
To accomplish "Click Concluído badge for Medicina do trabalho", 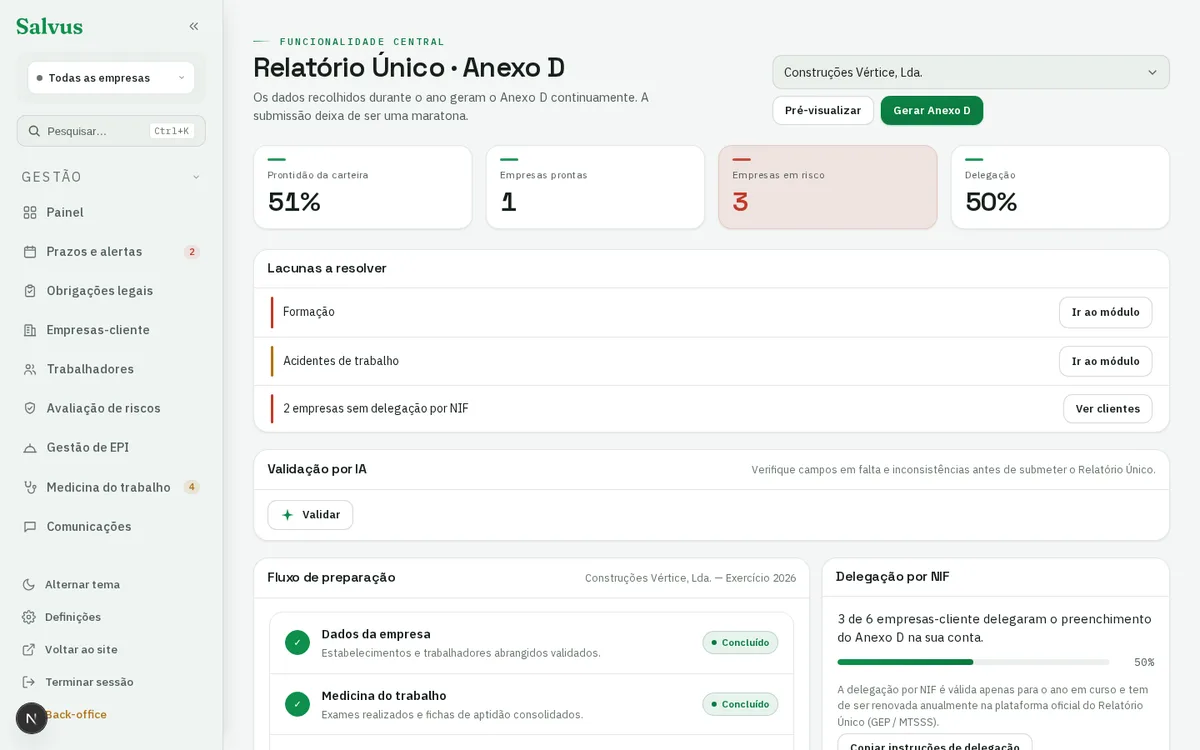I will click(740, 704).
